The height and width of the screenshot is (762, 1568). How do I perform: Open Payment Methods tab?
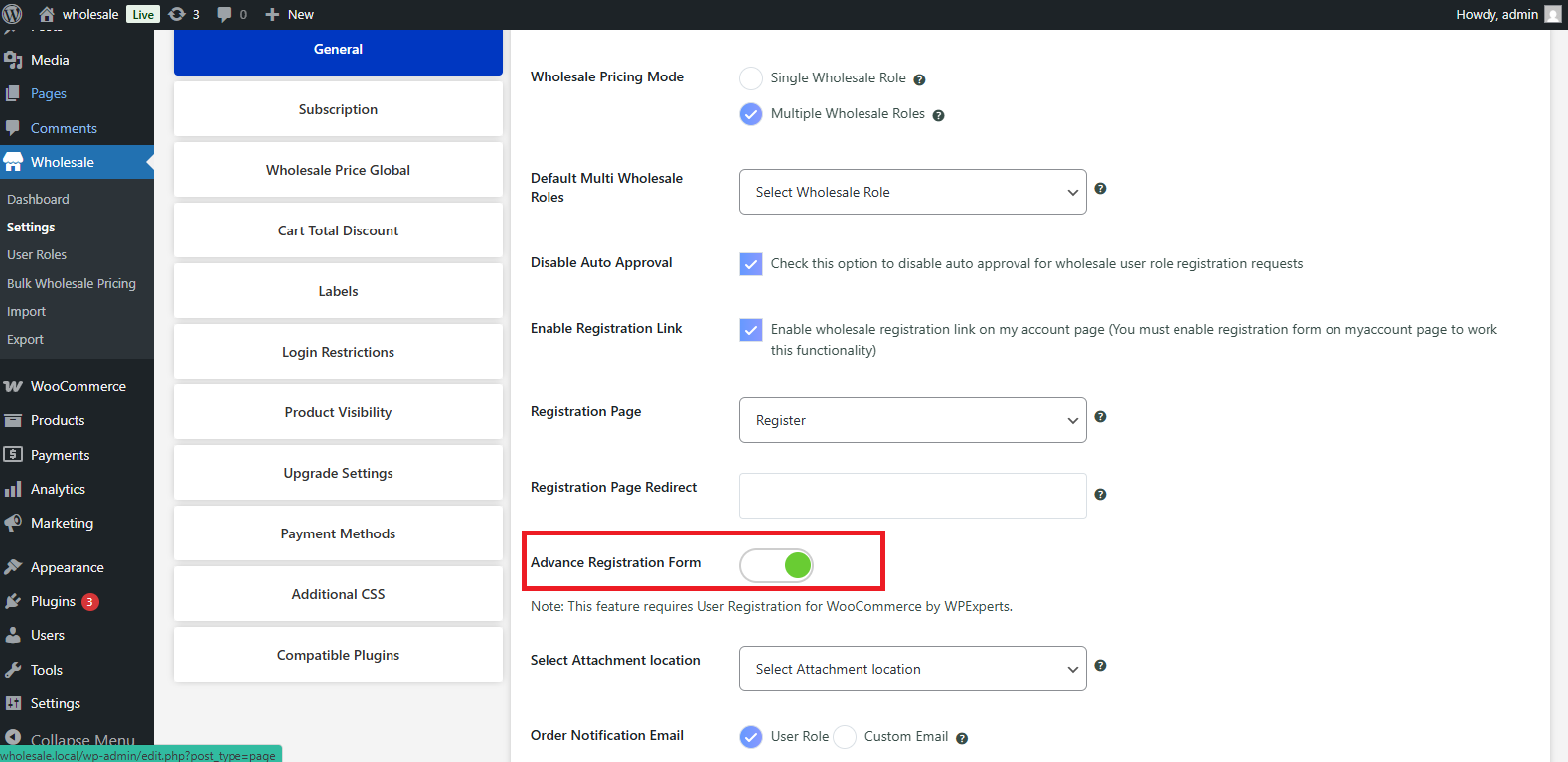click(338, 533)
